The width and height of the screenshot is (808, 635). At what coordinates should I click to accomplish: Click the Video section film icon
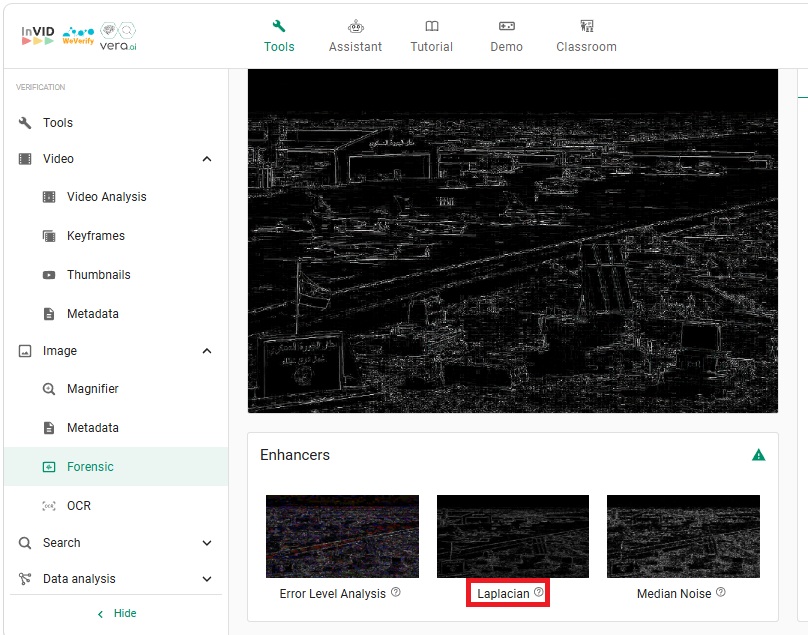(25, 159)
